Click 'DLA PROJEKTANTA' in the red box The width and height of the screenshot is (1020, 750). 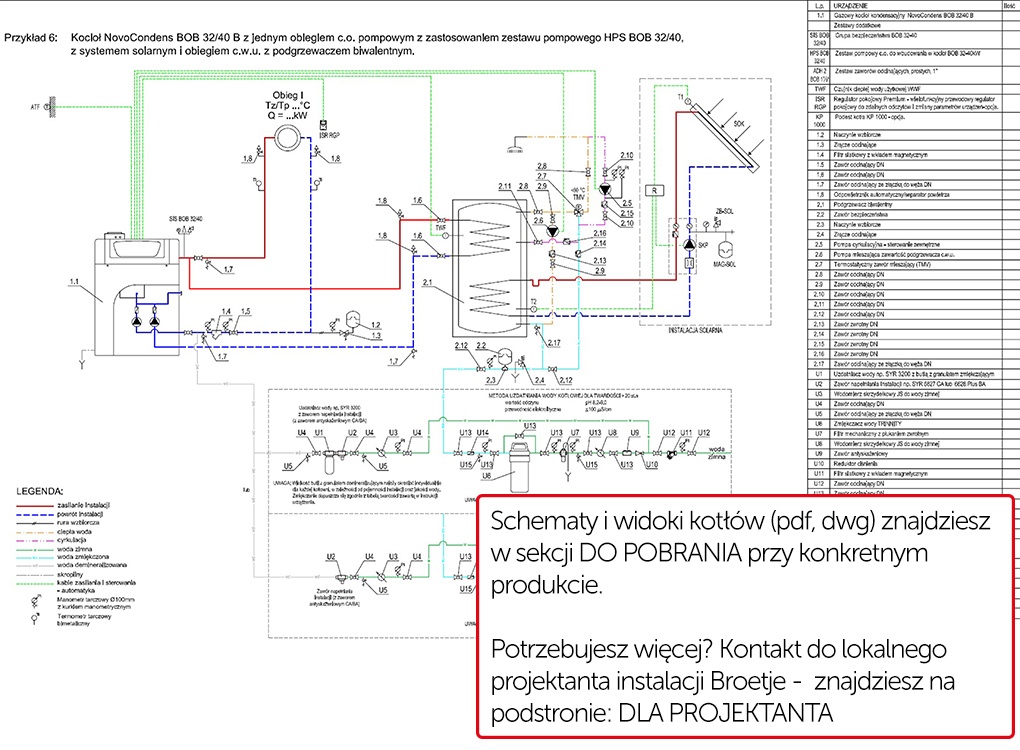(x=725, y=713)
